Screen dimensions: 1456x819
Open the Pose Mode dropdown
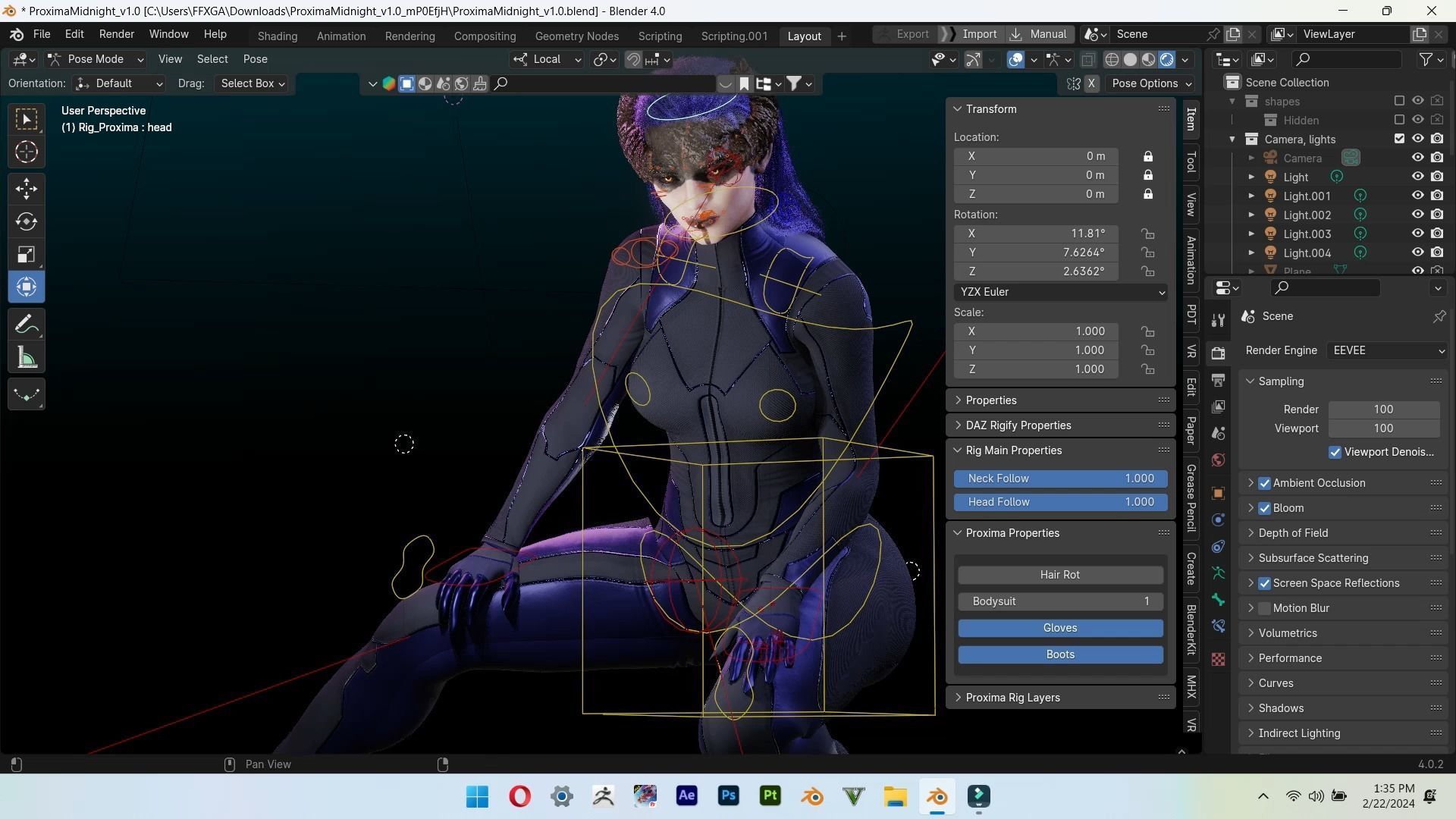95,59
